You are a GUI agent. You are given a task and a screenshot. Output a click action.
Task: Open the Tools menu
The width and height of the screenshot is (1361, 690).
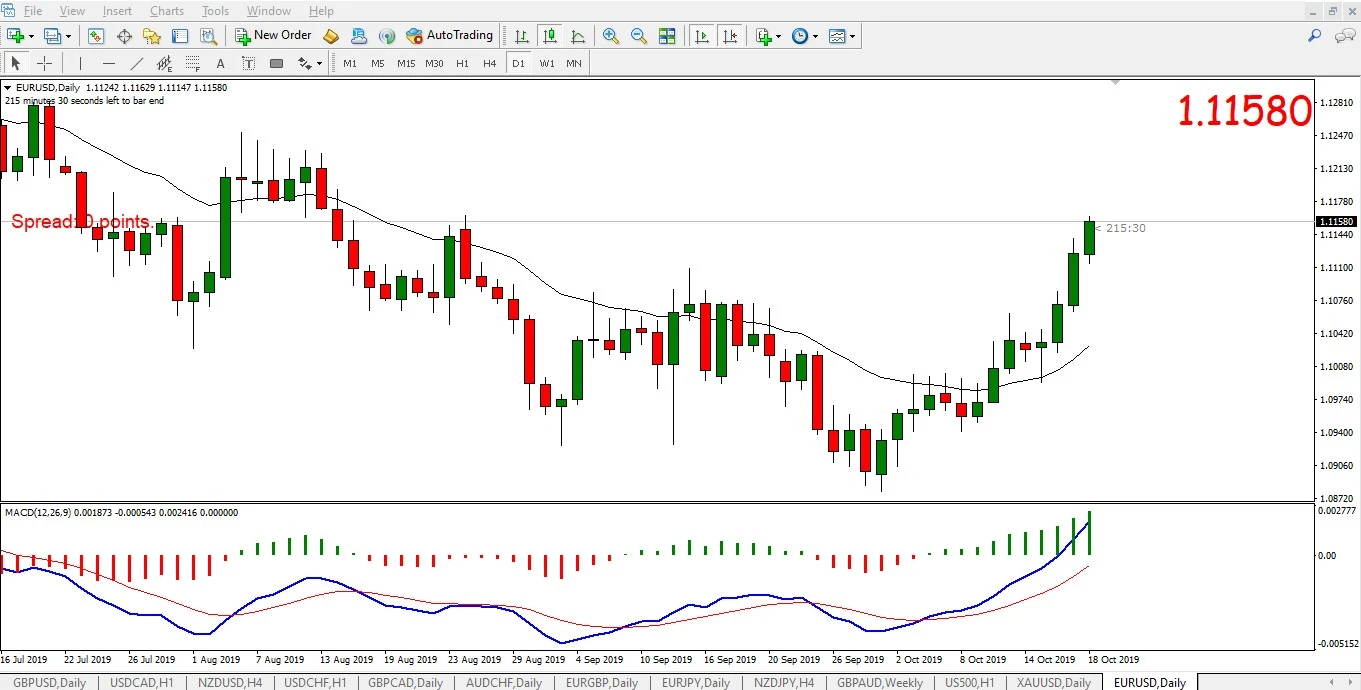tap(215, 11)
